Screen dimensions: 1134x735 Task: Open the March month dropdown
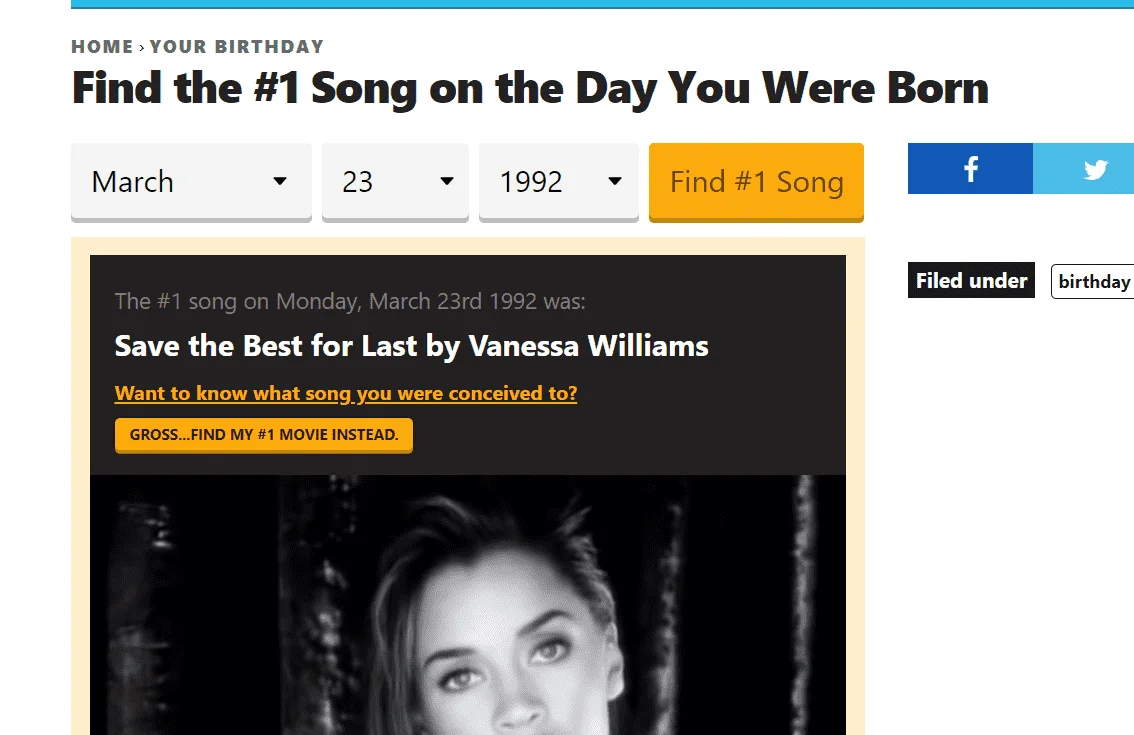point(191,182)
